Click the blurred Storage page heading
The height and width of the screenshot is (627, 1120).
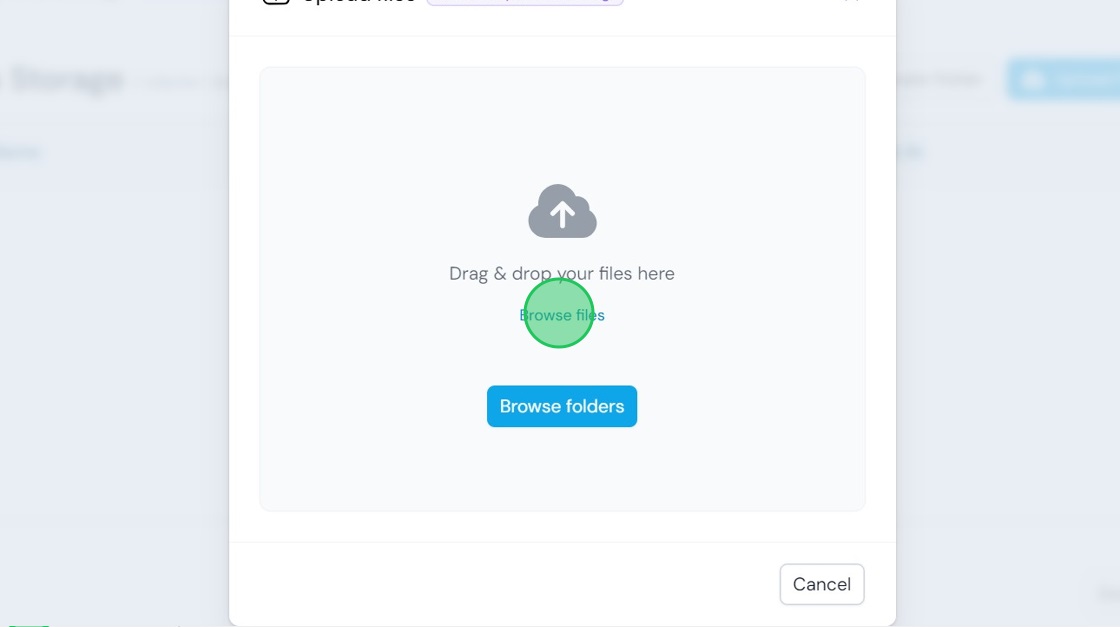tap(66, 79)
